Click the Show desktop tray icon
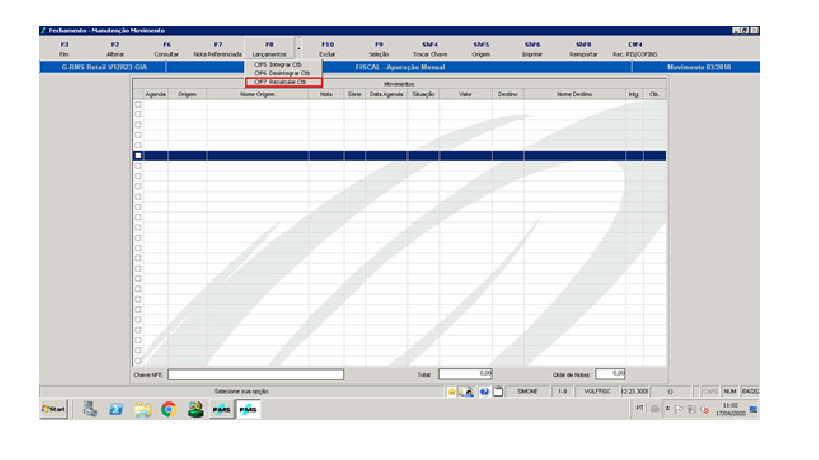This screenshot has width=819, height=460. click(x=753, y=409)
